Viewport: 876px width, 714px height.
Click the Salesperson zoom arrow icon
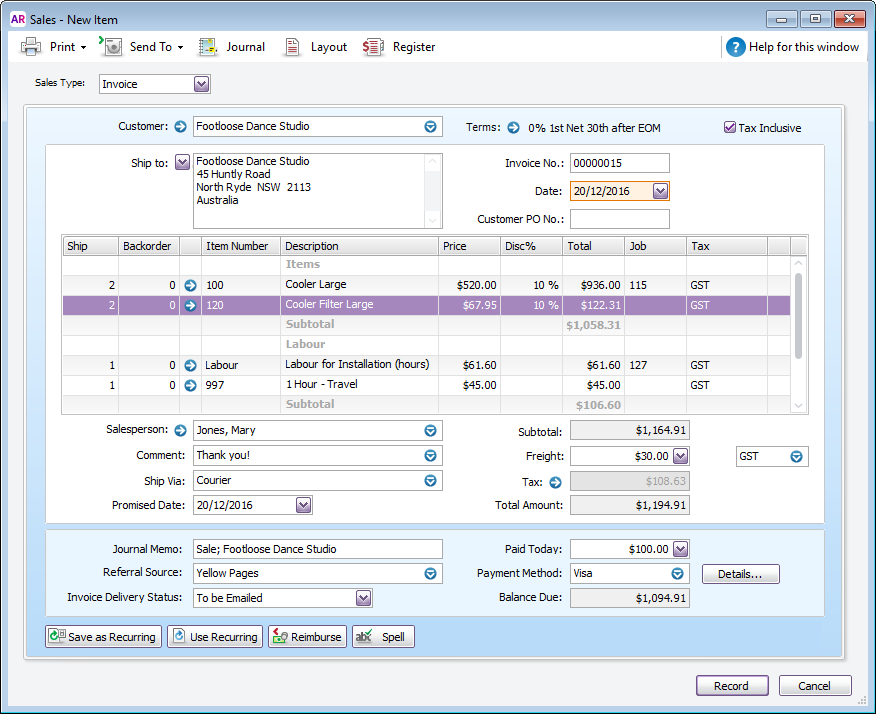coord(180,430)
